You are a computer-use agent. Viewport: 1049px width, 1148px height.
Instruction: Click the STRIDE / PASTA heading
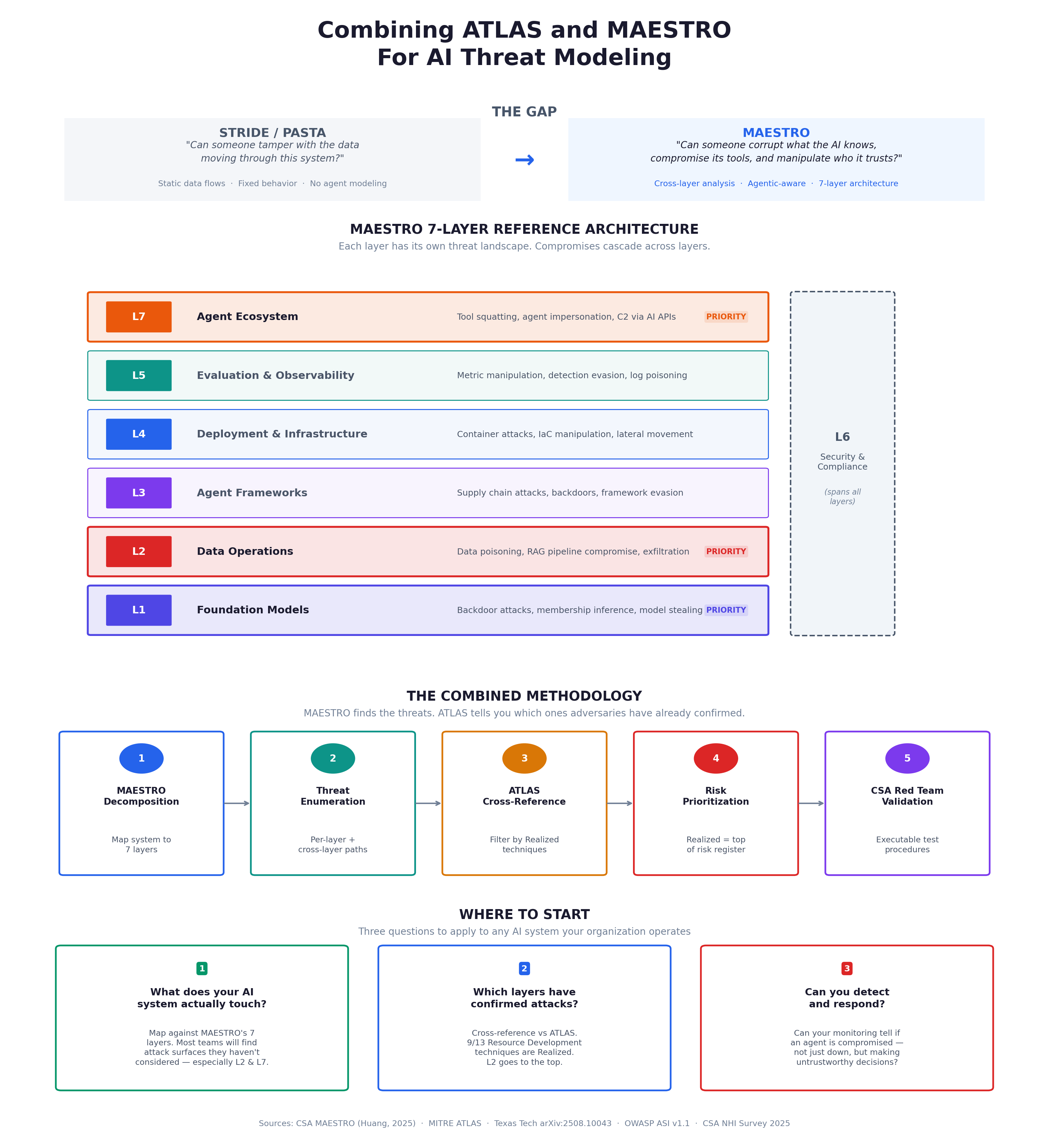pyautogui.click(x=272, y=133)
